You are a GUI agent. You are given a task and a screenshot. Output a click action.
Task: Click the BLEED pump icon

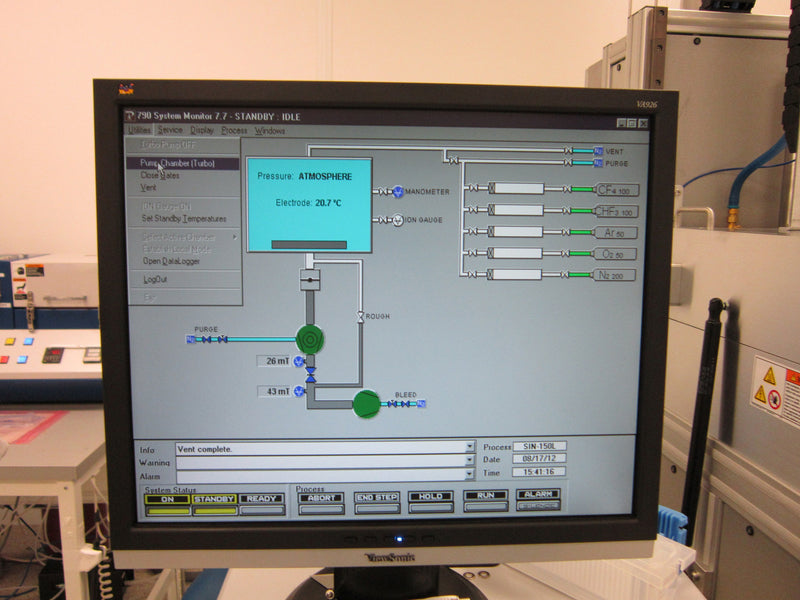368,403
